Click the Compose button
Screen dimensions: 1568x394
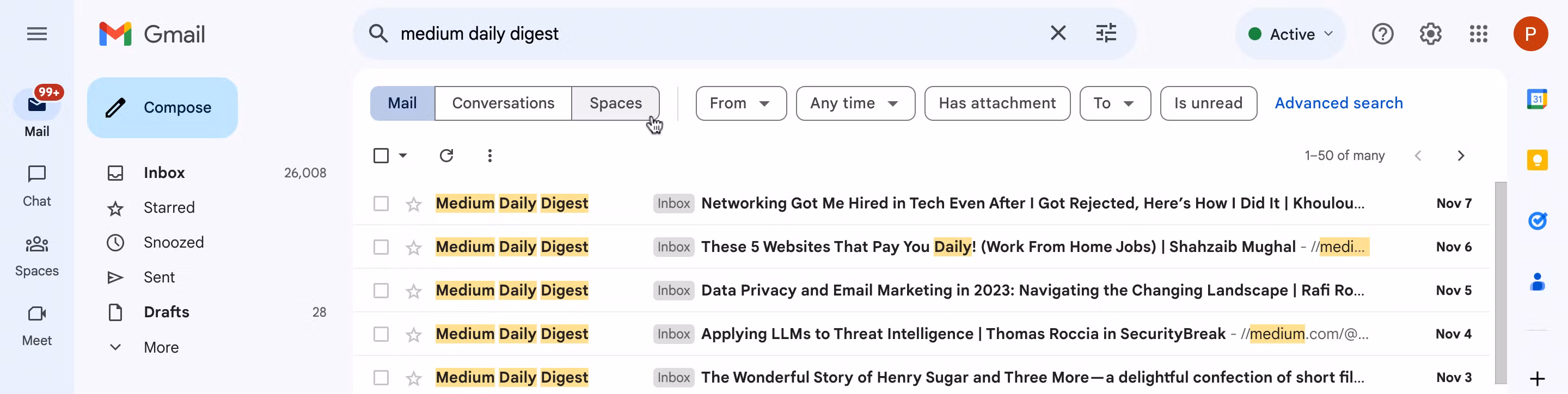[162, 108]
